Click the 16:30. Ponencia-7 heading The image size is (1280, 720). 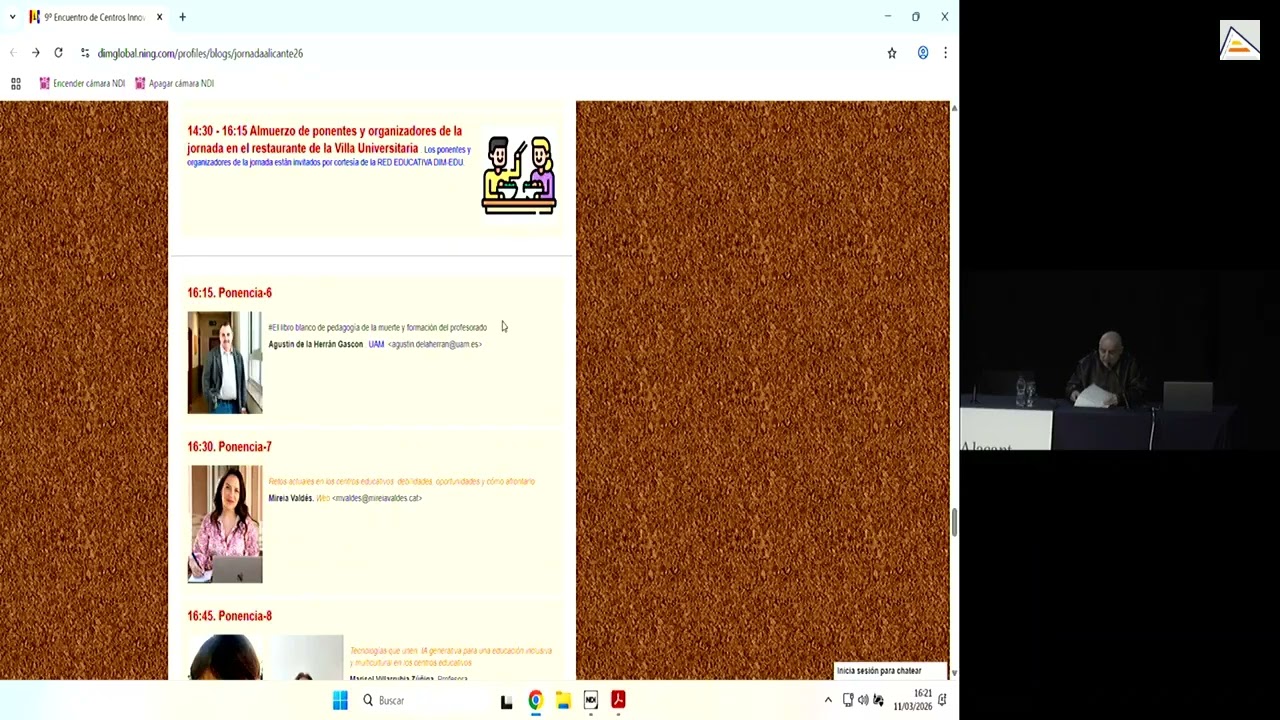229,447
